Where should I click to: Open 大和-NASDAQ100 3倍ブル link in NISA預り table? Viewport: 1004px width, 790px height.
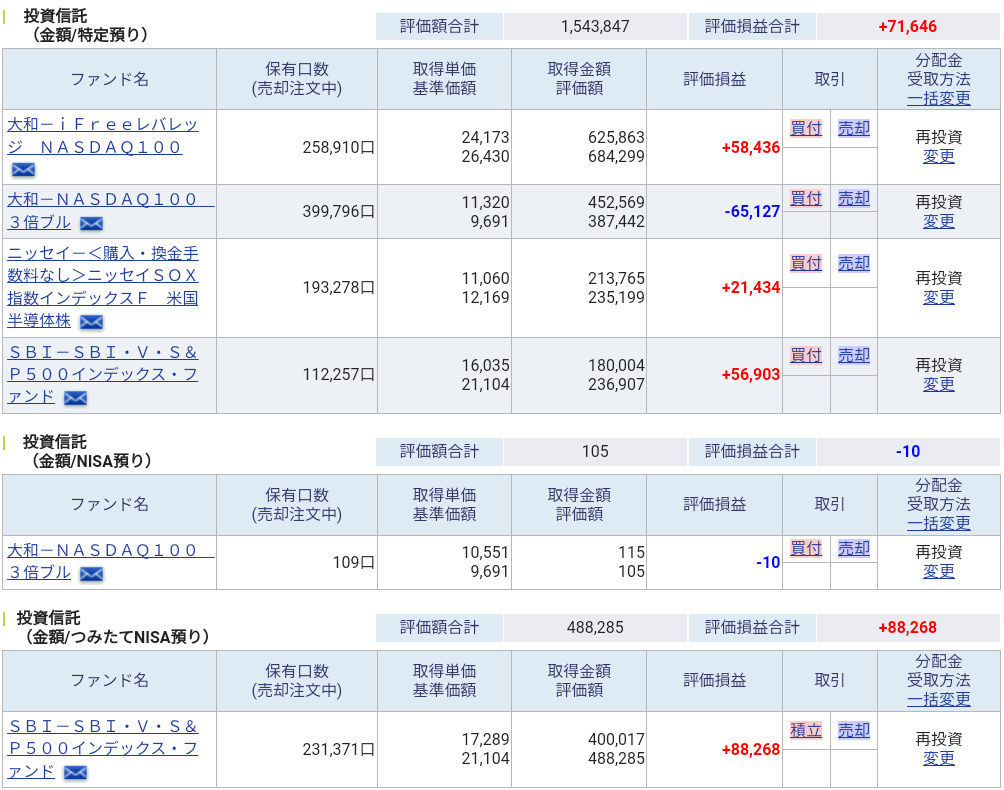[110, 561]
